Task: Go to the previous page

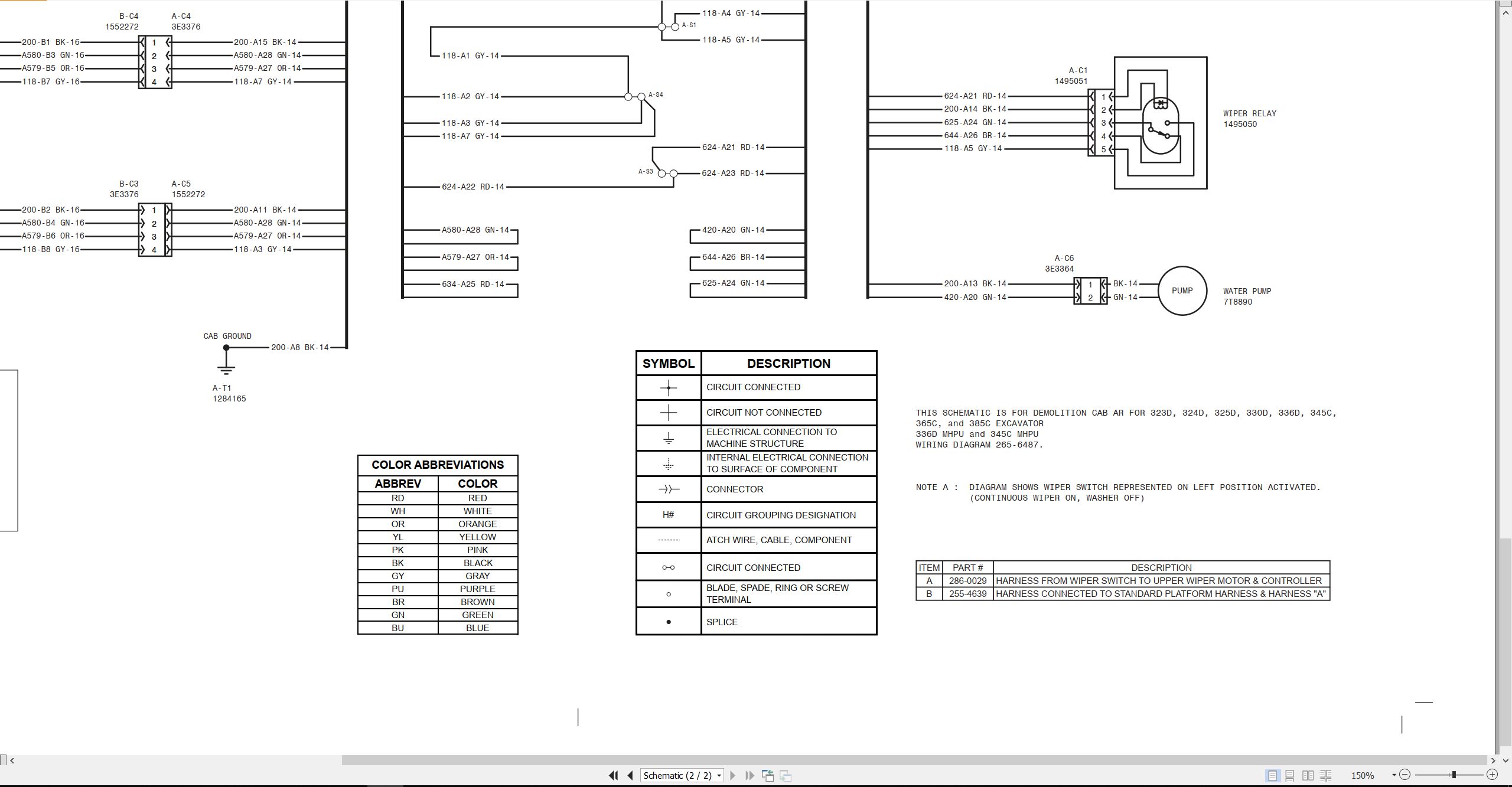Action: [x=630, y=775]
